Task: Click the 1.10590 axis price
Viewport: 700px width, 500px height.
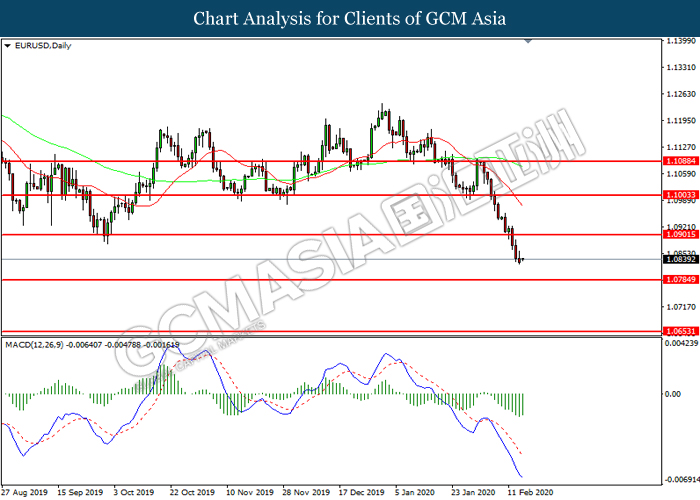Action: coord(681,174)
